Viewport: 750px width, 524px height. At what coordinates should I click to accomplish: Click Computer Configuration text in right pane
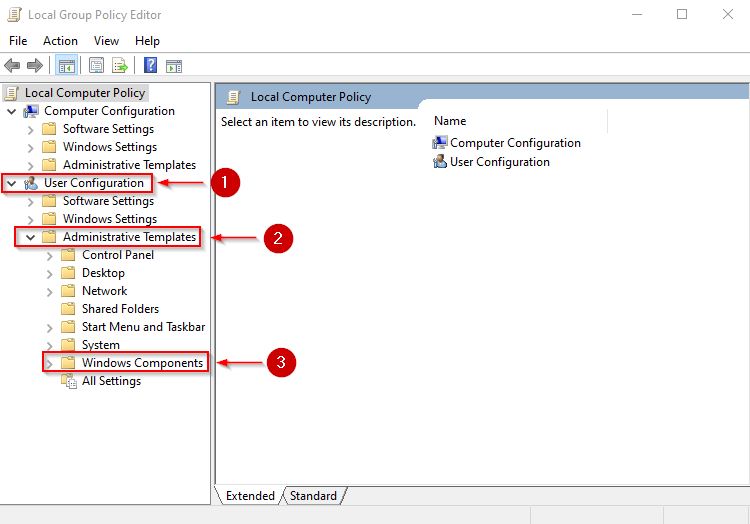click(515, 142)
